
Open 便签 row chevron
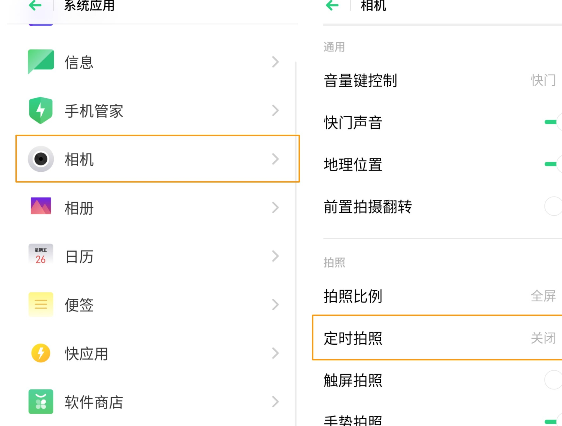(x=275, y=305)
